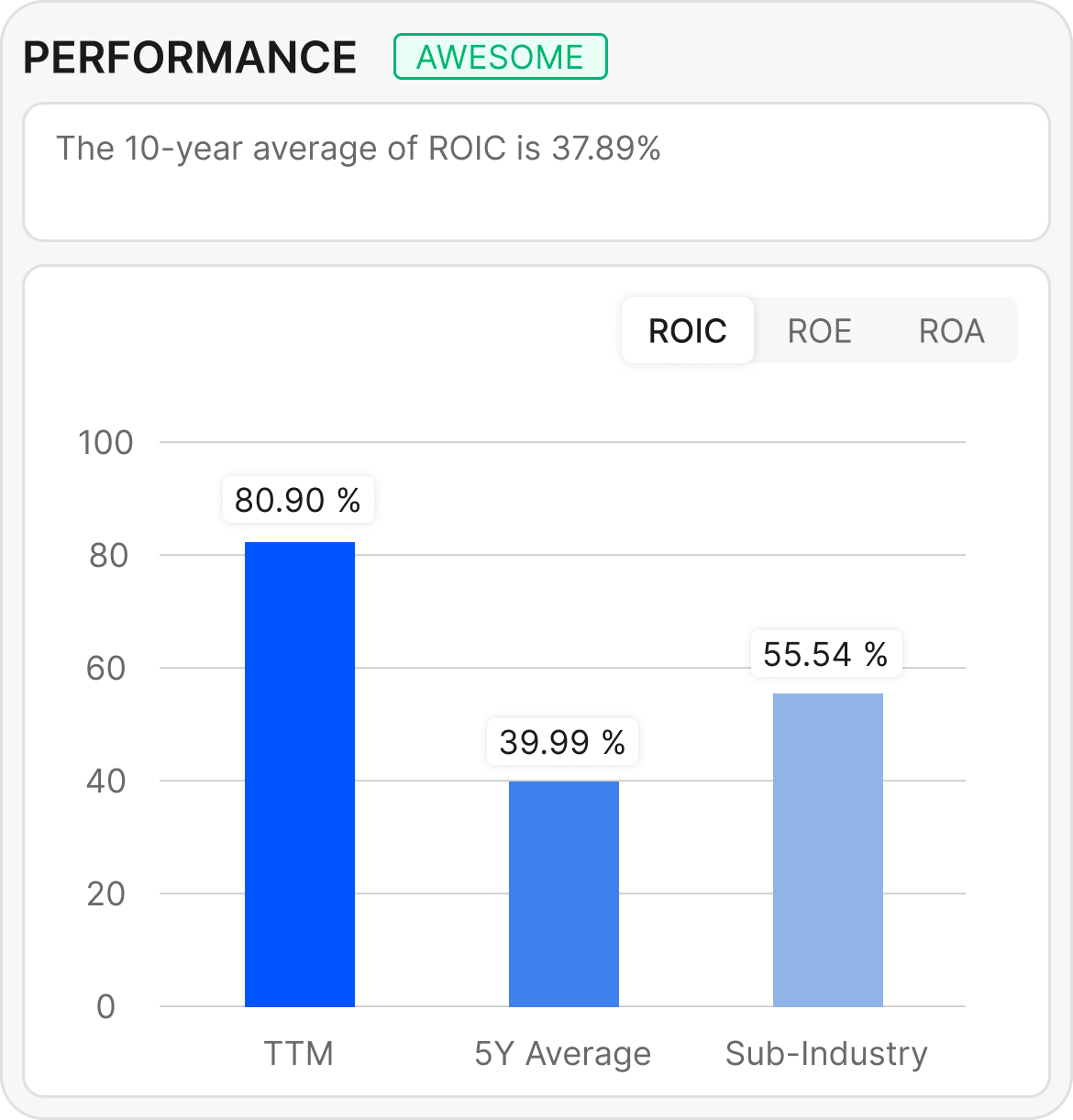This screenshot has width=1073, height=1120.
Task: Select the 5Y Average axis label
Action: click(x=562, y=1054)
